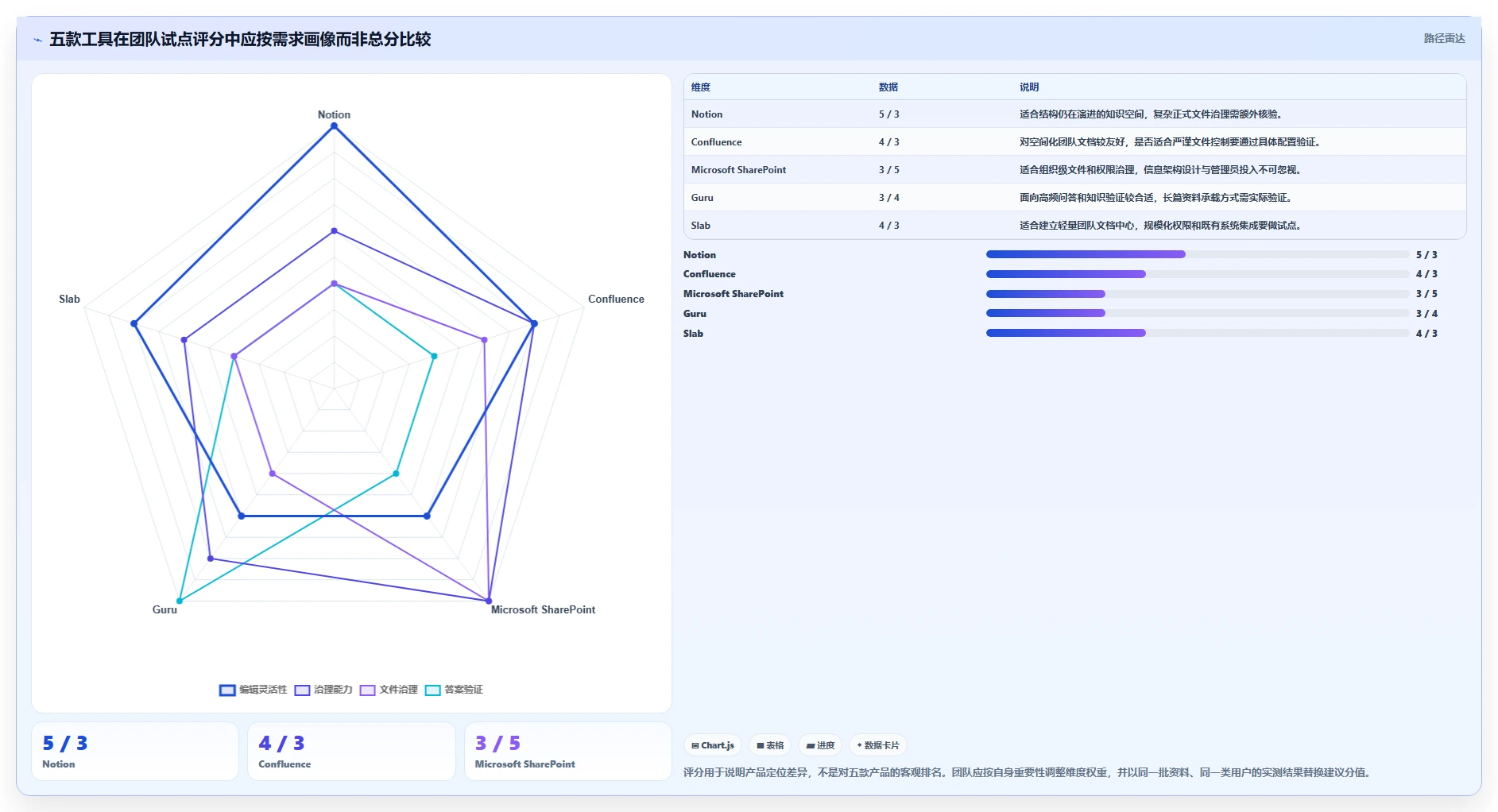Click the 答案验证 legend label
This screenshot has height=812, width=1498.
[x=463, y=690]
